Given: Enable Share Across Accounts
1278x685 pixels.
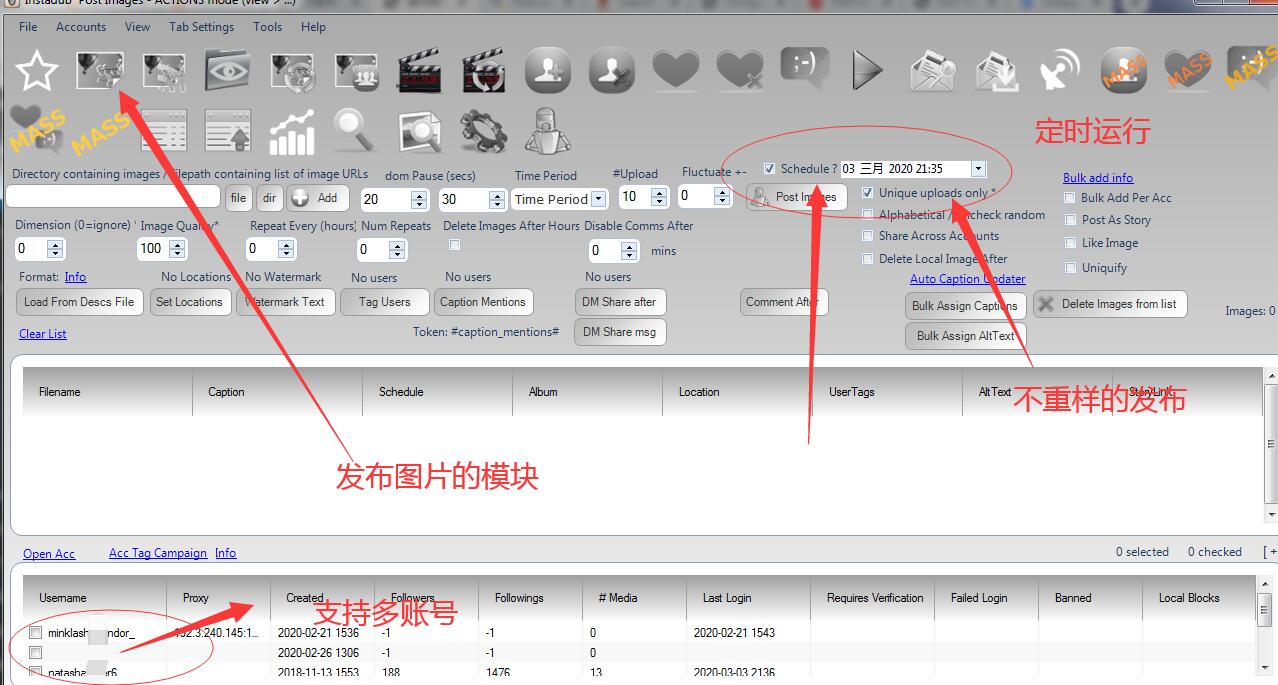Looking at the screenshot, I should [866, 236].
